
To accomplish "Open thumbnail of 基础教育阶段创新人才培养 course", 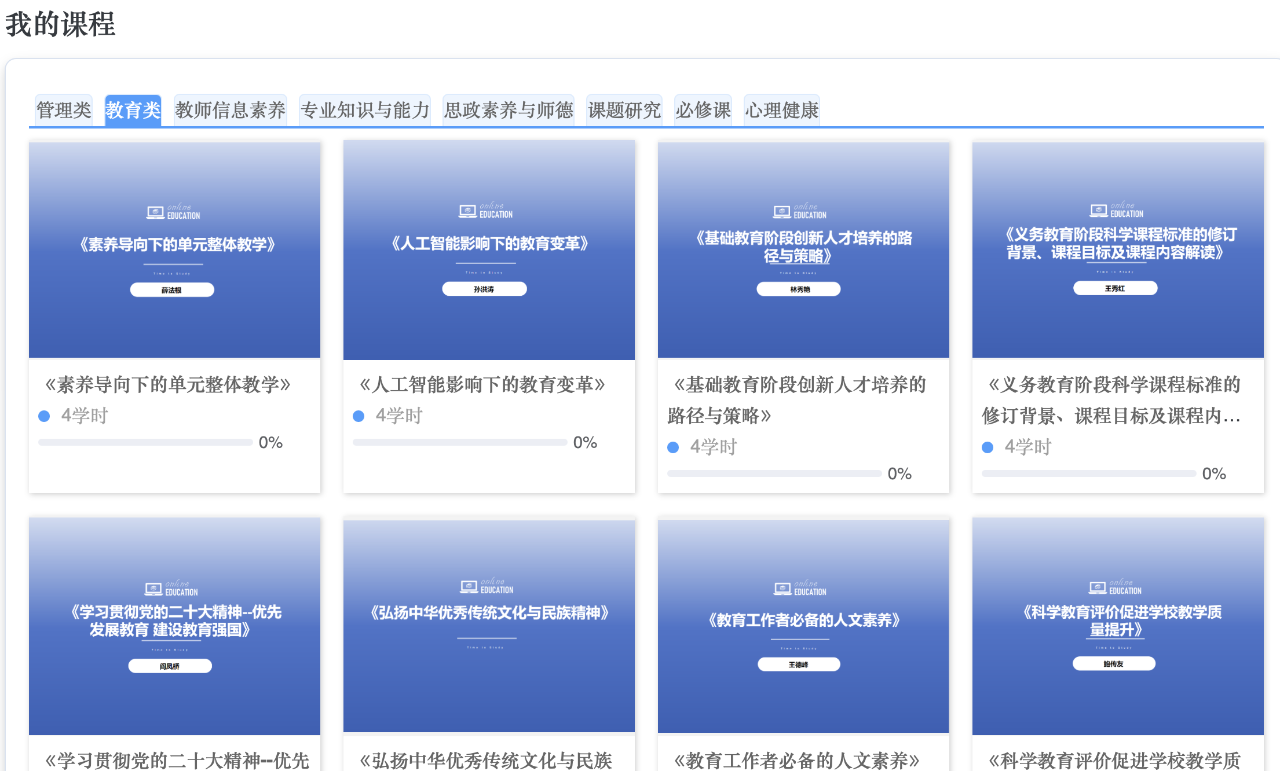I will pos(803,250).
